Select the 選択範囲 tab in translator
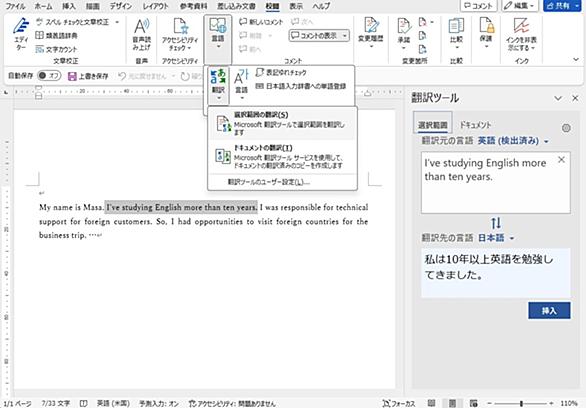The height and width of the screenshot is (408, 586). click(x=432, y=124)
